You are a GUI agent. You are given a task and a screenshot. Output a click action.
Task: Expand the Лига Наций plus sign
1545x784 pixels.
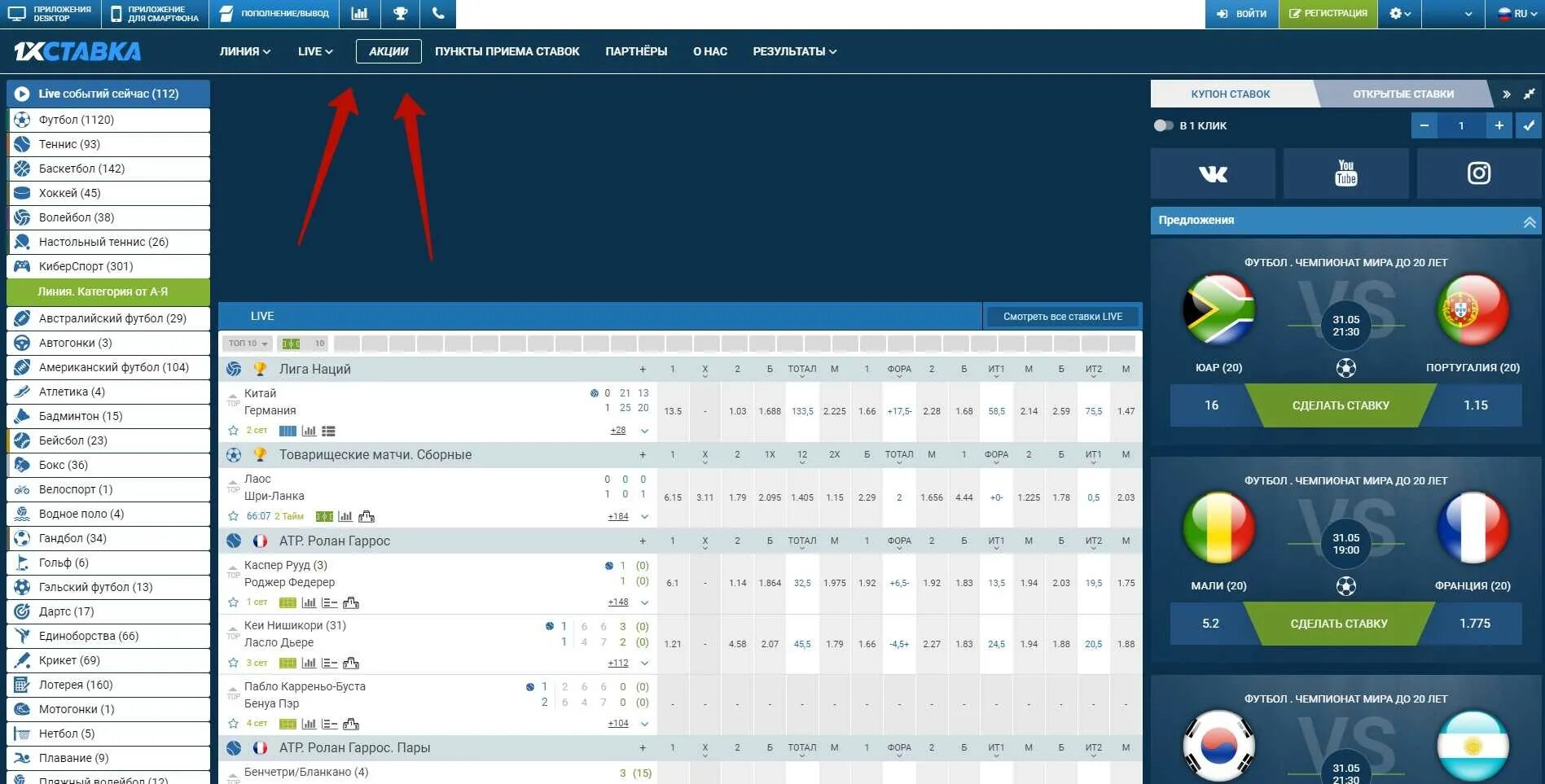tap(643, 370)
